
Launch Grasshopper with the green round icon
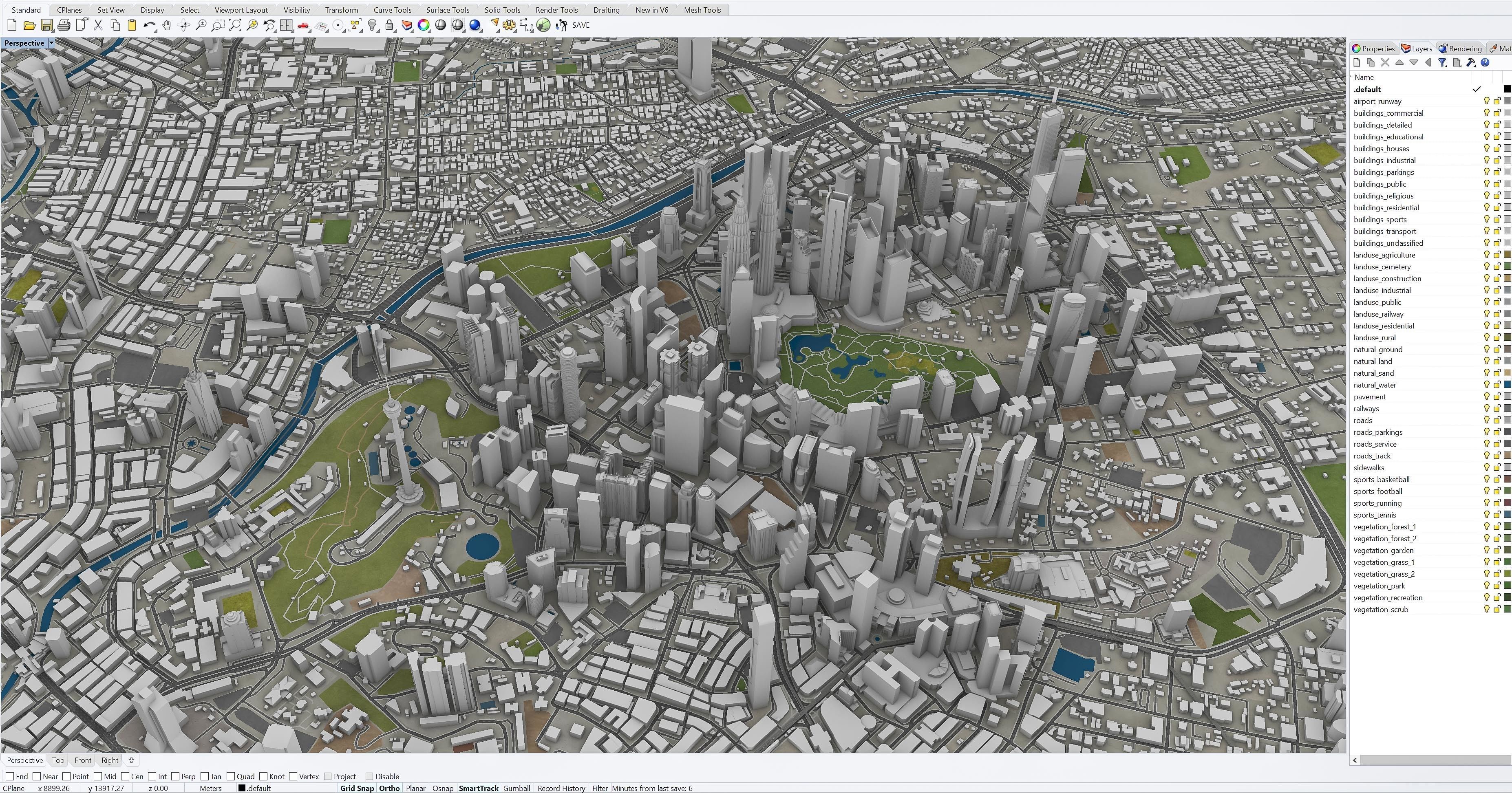point(543,24)
